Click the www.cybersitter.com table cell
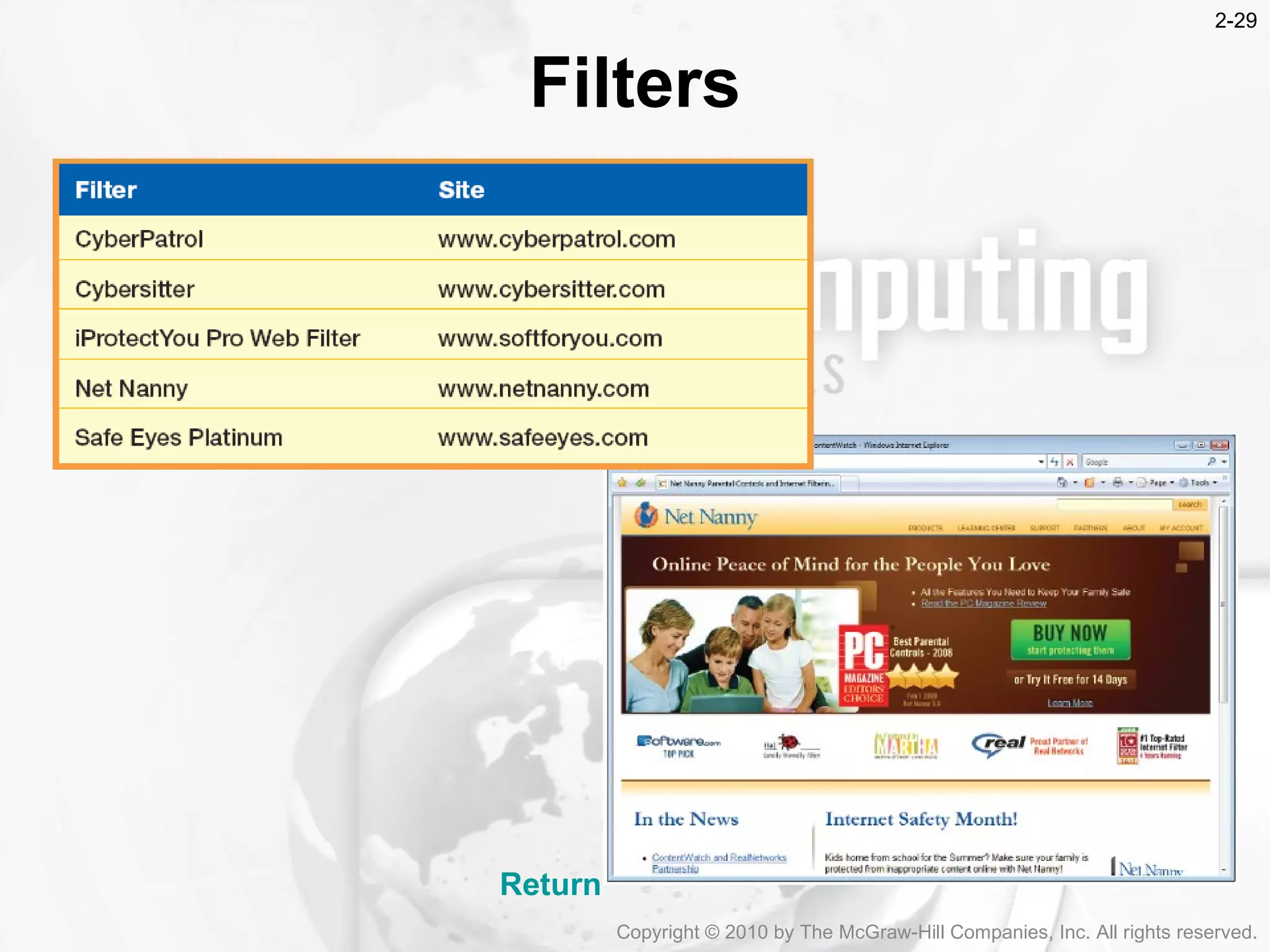 551,289
